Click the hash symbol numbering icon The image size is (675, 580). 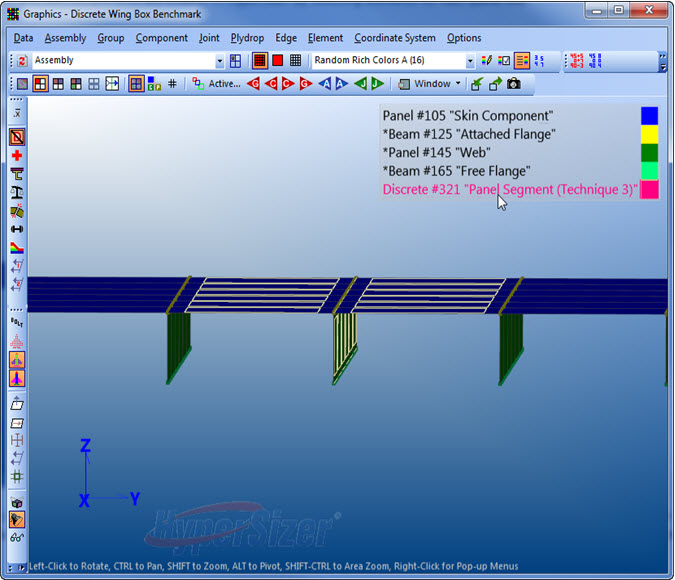pyautogui.click(x=172, y=84)
